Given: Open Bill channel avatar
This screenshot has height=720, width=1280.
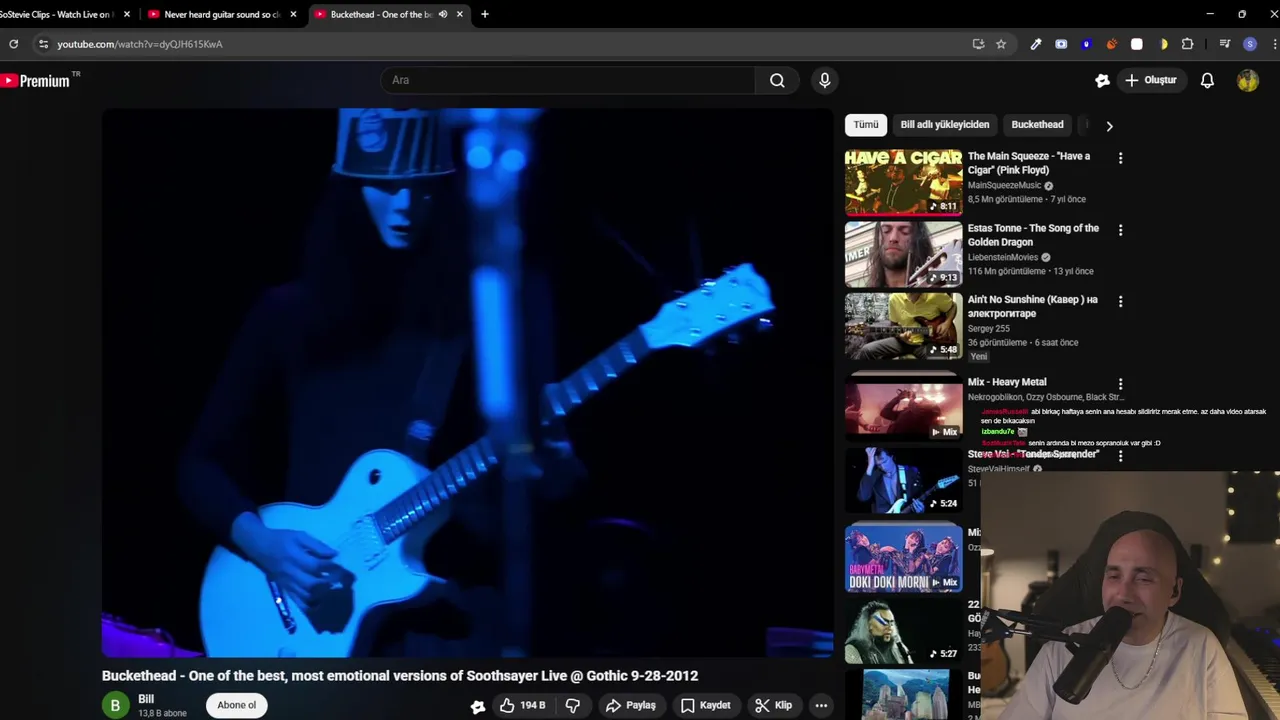Looking at the screenshot, I should click(115, 705).
